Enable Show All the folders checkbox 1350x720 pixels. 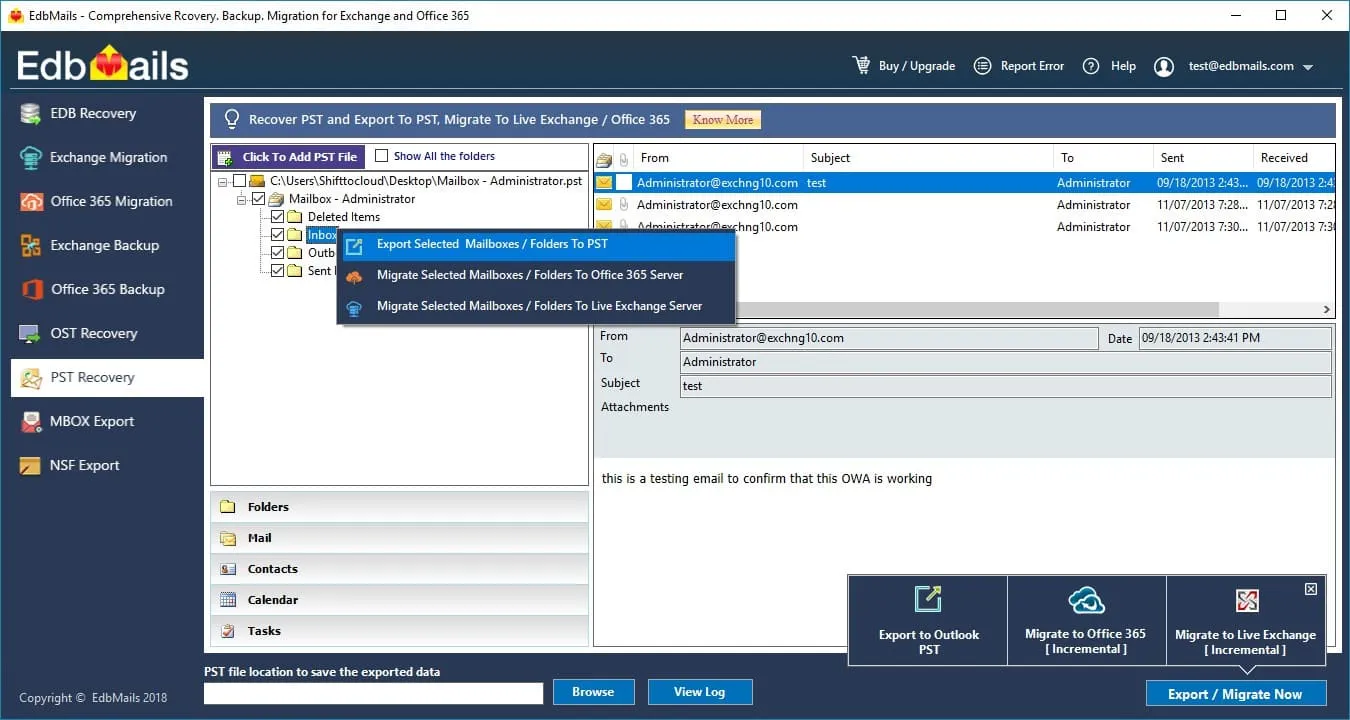[381, 156]
